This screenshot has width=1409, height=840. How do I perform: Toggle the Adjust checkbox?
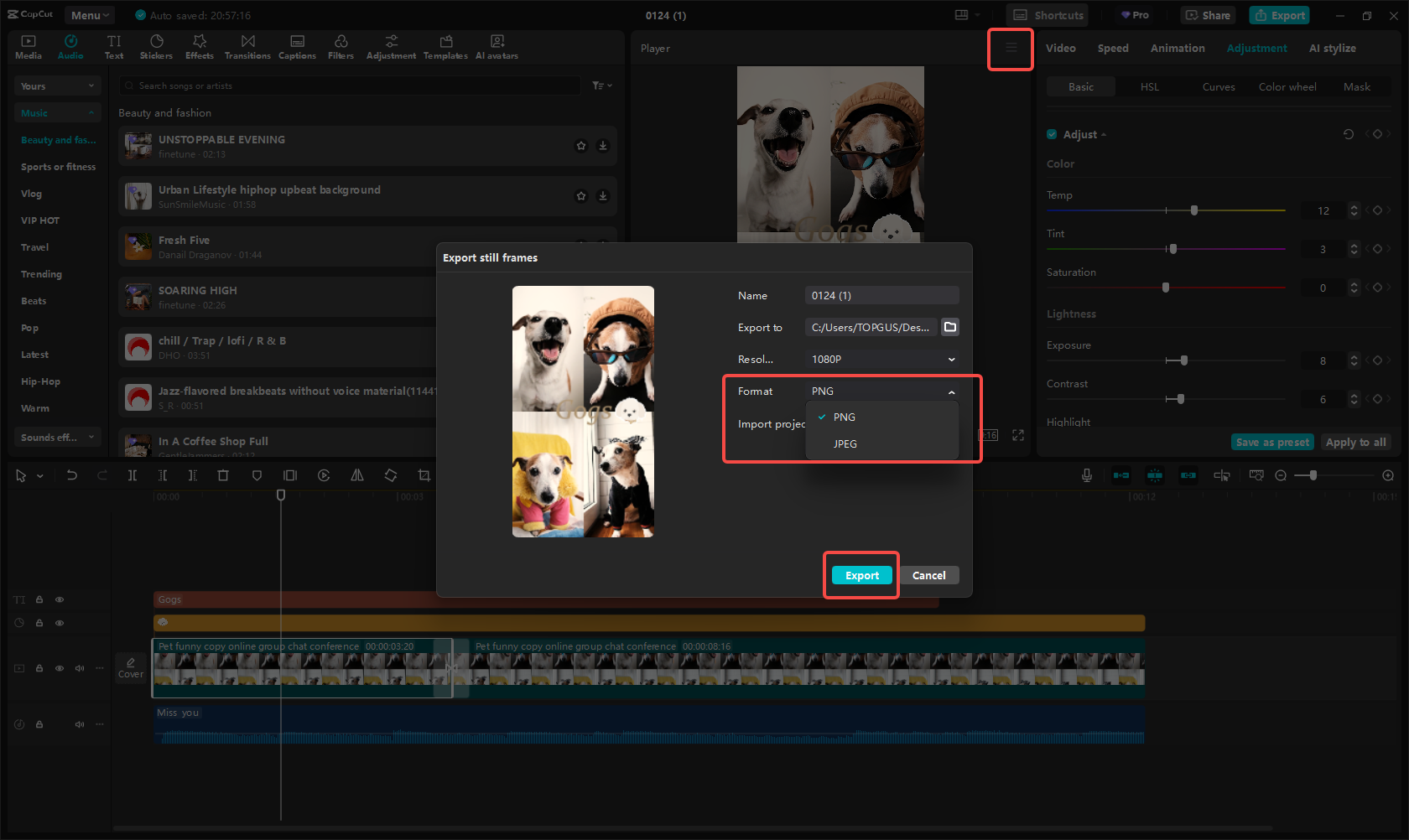(1052, 134)
